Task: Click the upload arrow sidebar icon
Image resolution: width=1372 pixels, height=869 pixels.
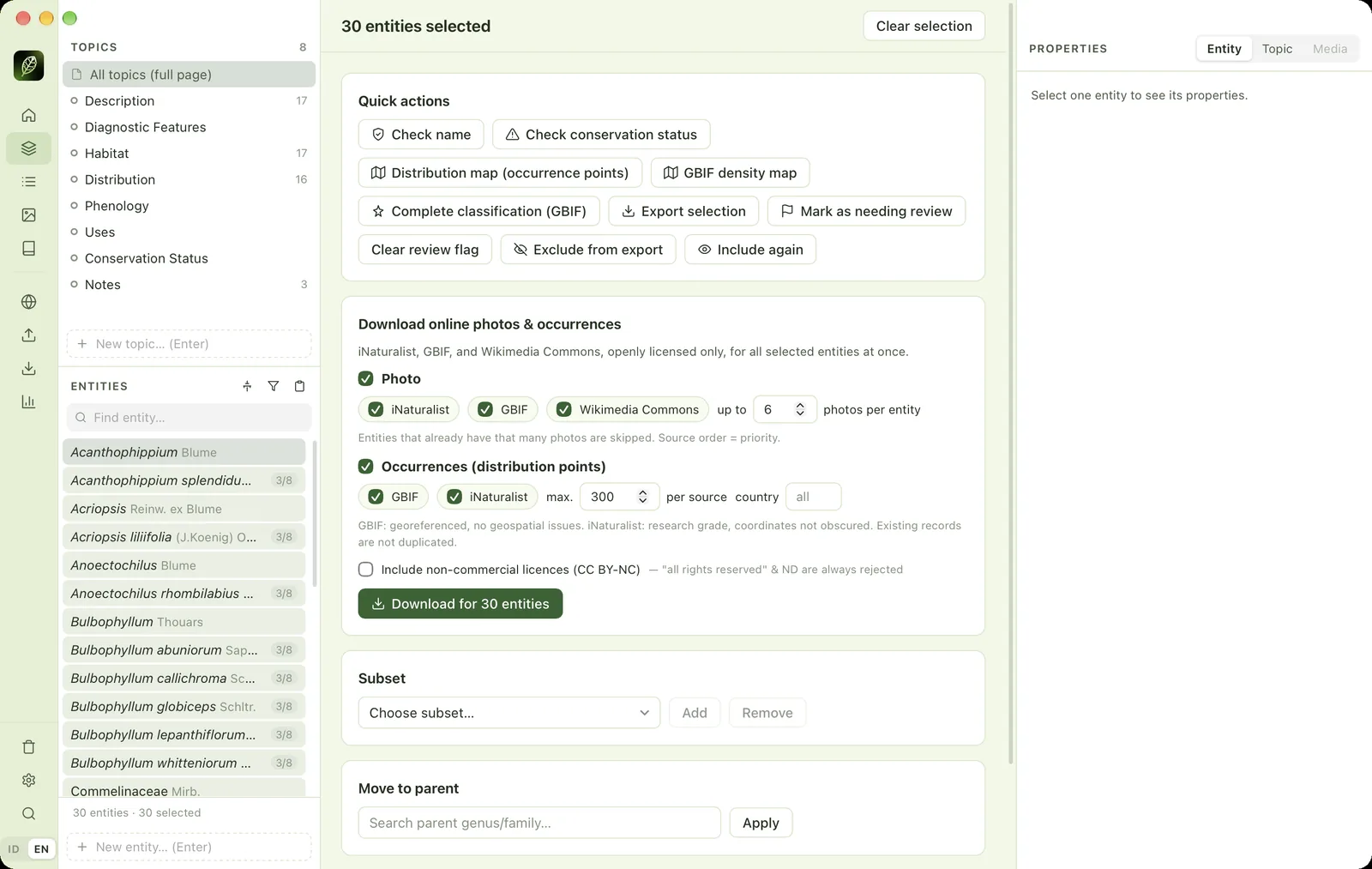Action: tap(28, 335)
